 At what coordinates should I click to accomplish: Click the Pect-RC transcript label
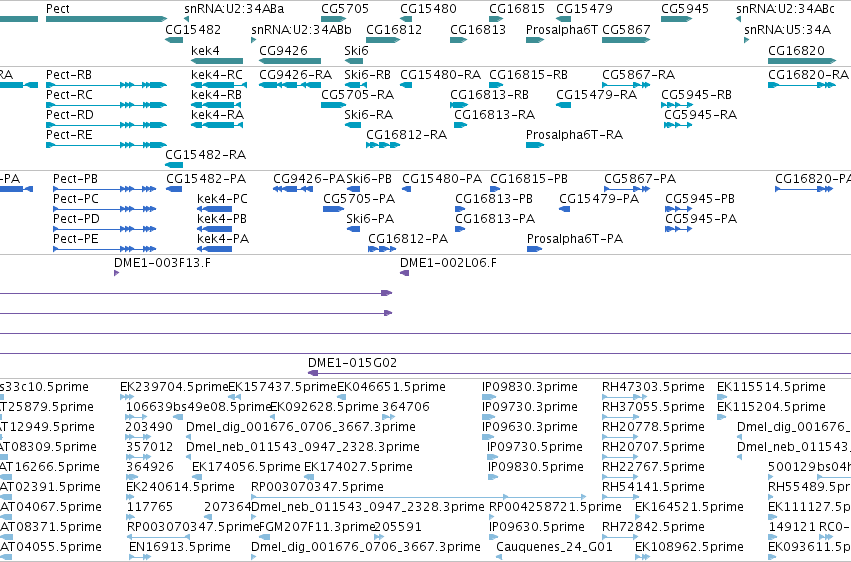pyautogui.click(x=69, y=94)
